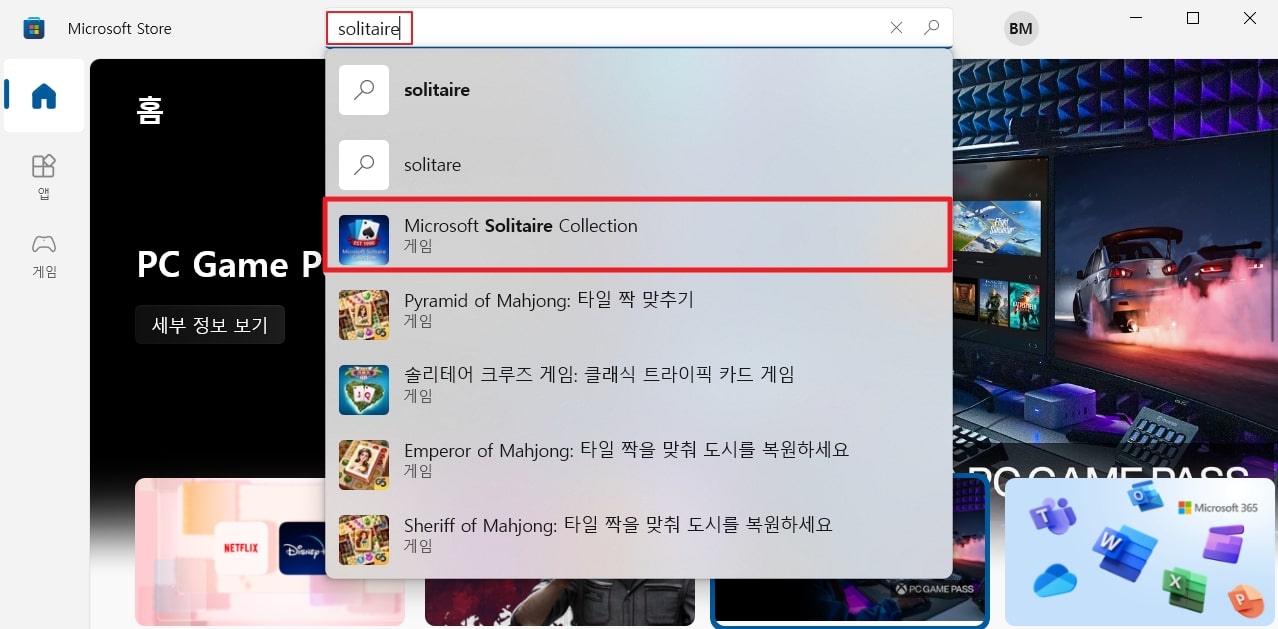Open the BM profile avatar
This screenshot has width=1278, height=629.
click(1021, 29)
